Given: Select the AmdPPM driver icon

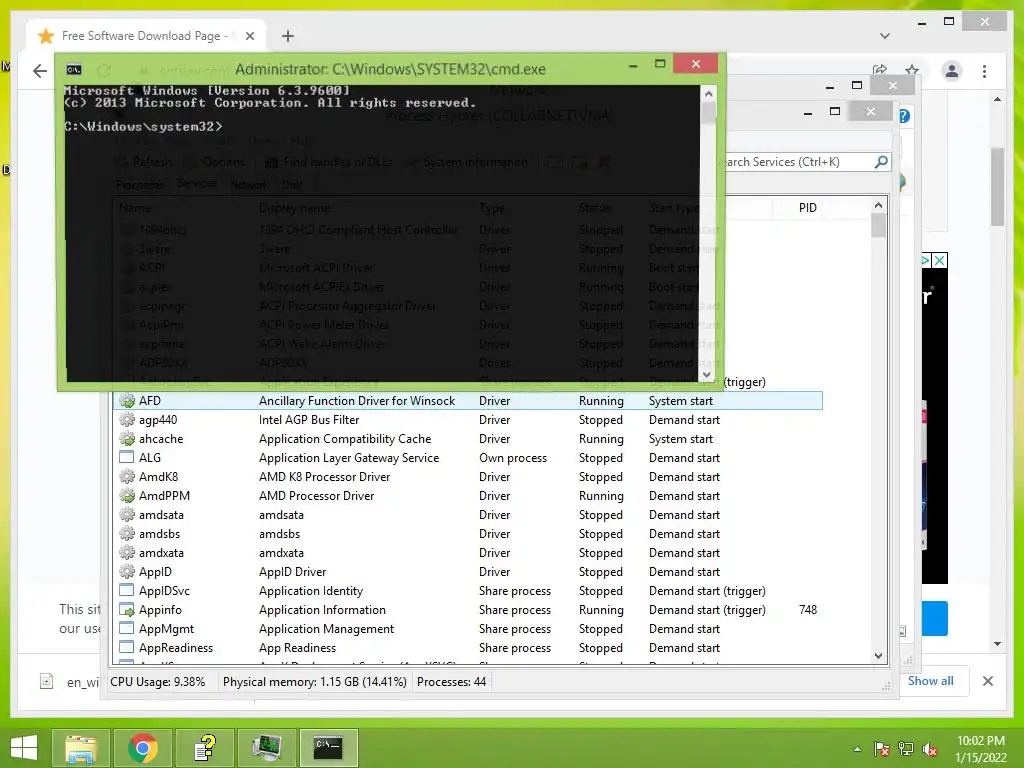Looking at the screenshot, I should point(127,495).
